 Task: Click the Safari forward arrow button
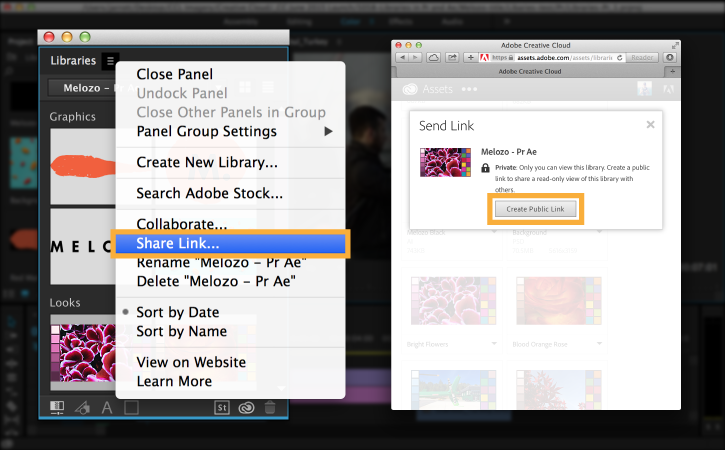(x=415, y=57)
